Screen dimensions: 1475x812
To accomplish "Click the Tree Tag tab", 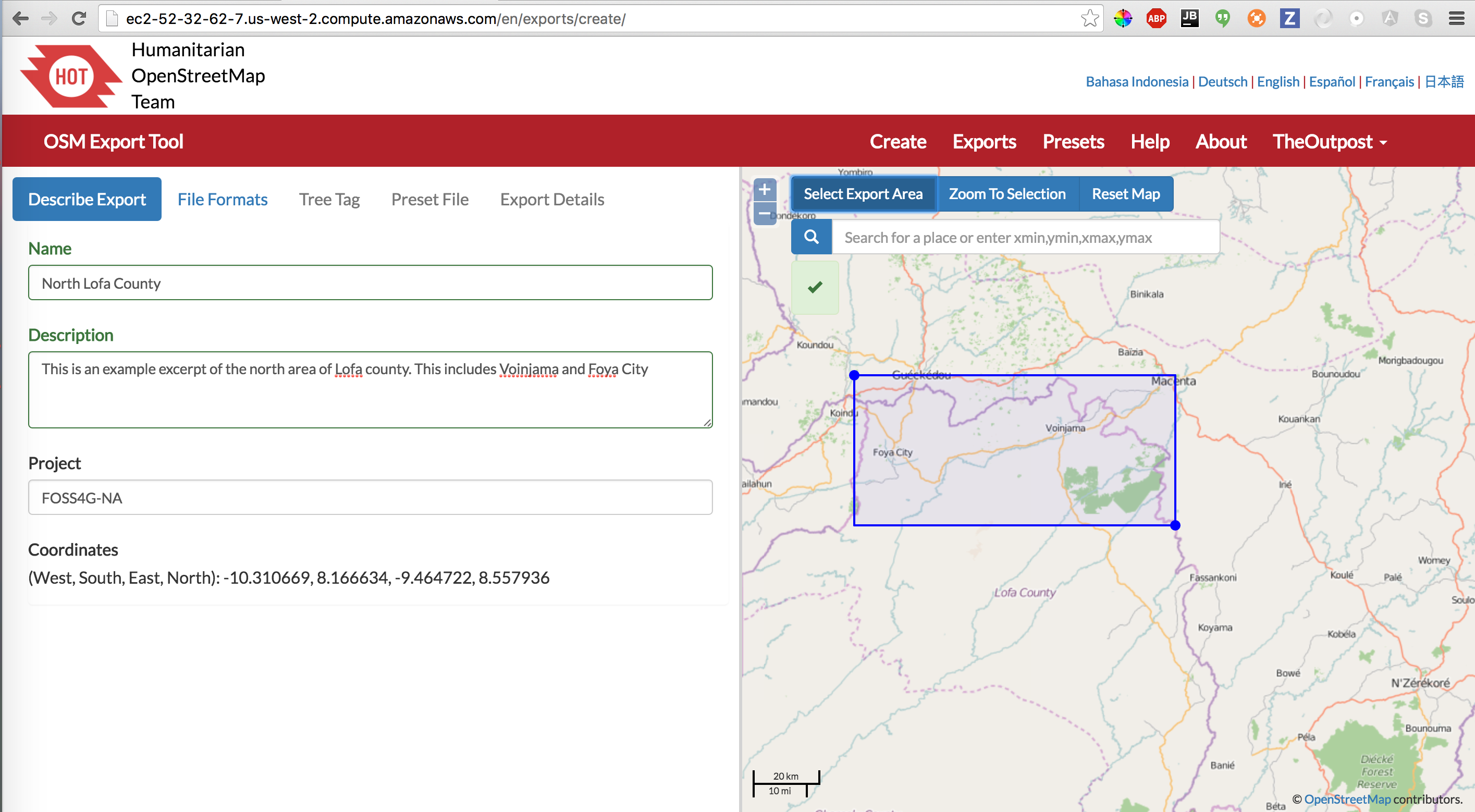I will click(329, 198).
